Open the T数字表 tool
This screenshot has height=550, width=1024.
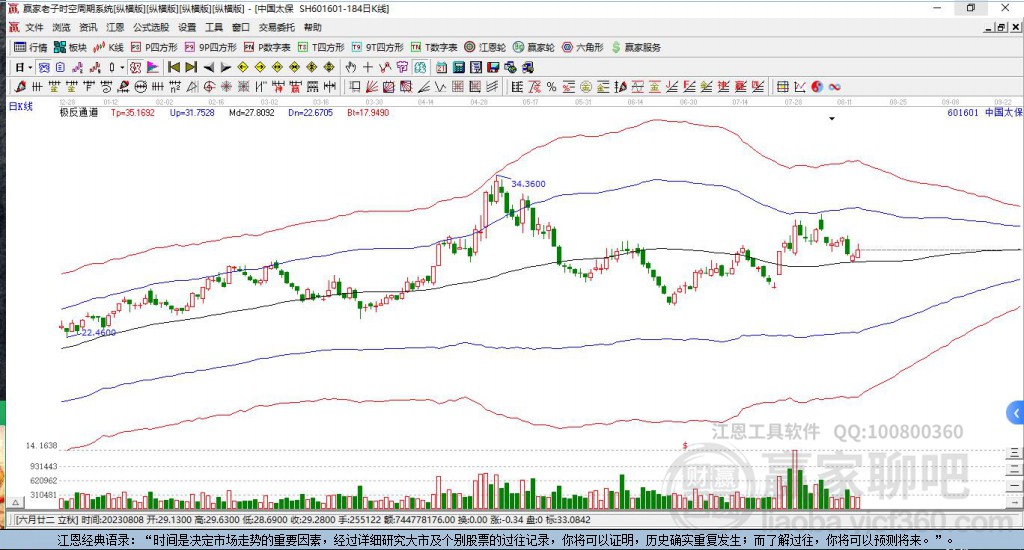(x=434, y=47)
